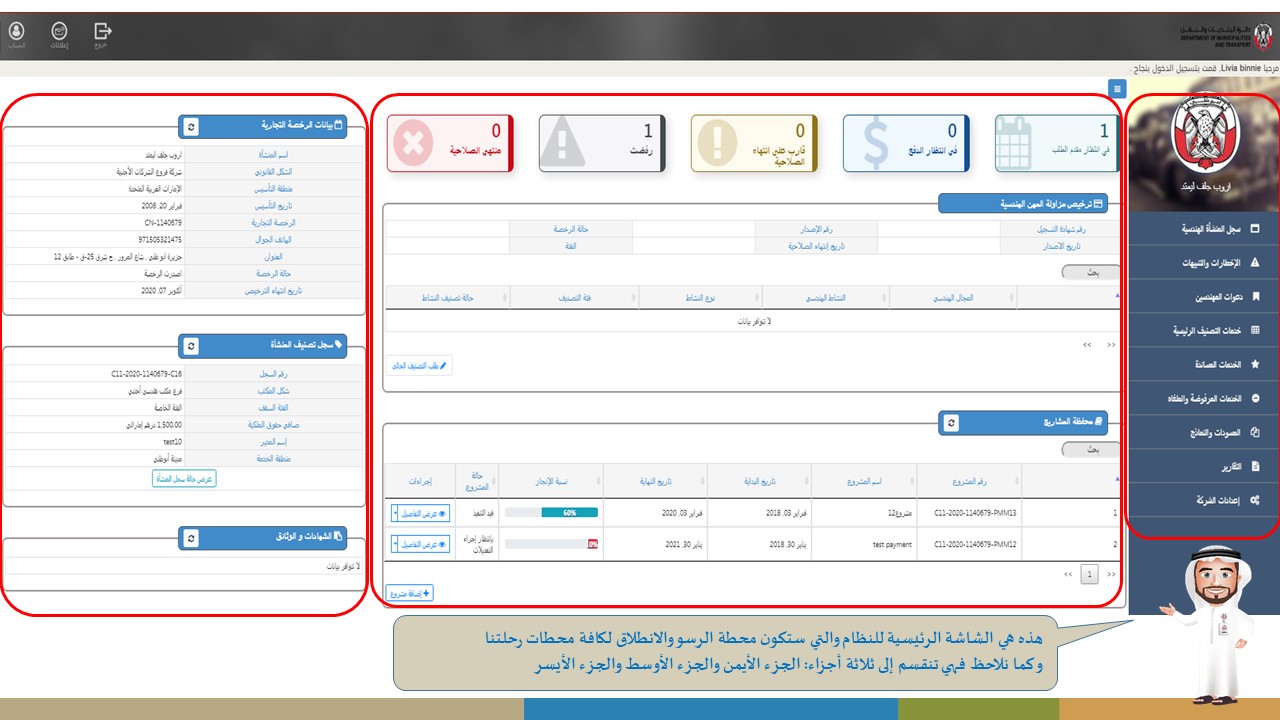Sort projects table by project number column

[x=967, y=480]
